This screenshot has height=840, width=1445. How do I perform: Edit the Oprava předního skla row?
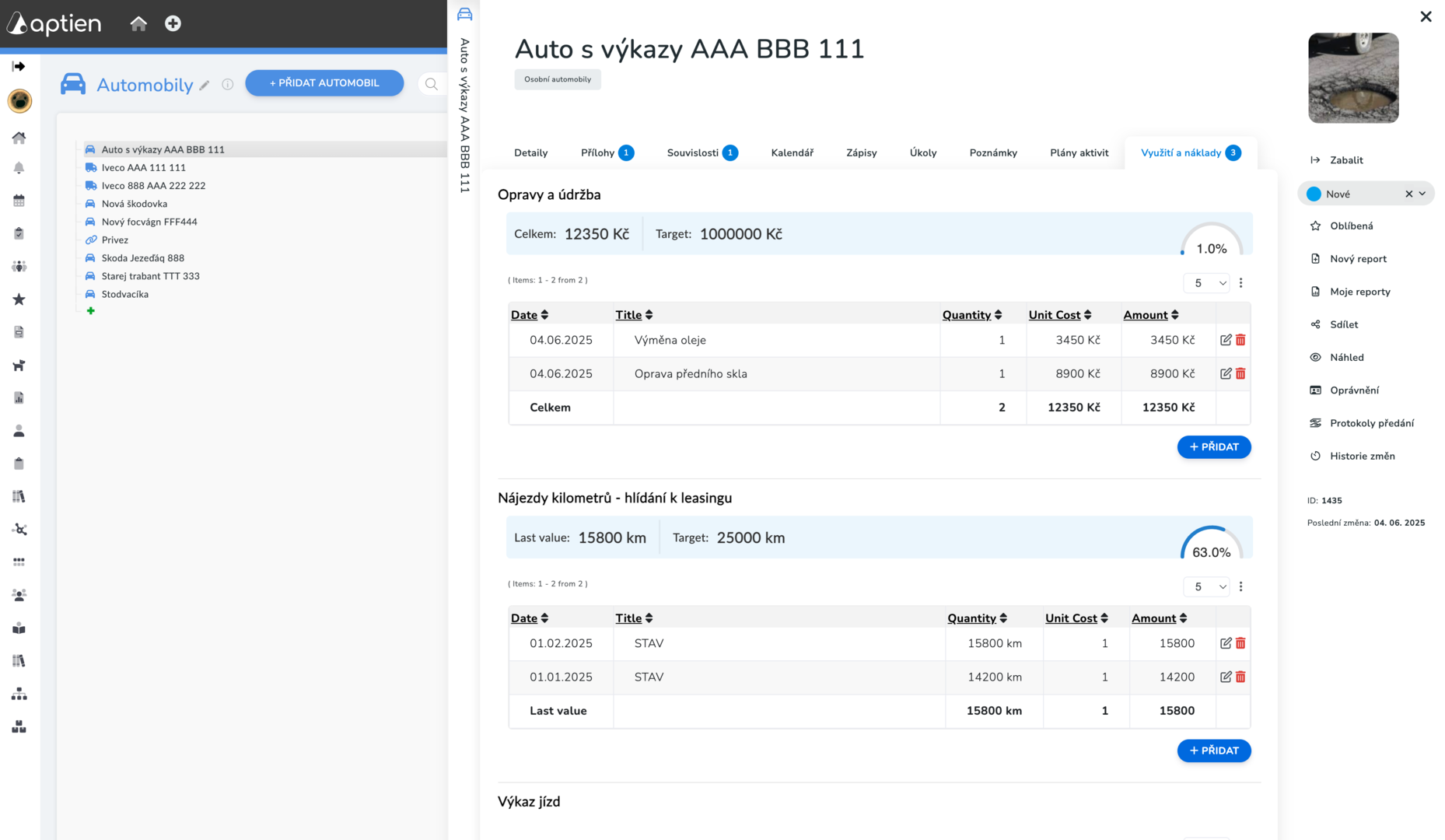[1226, 373]
